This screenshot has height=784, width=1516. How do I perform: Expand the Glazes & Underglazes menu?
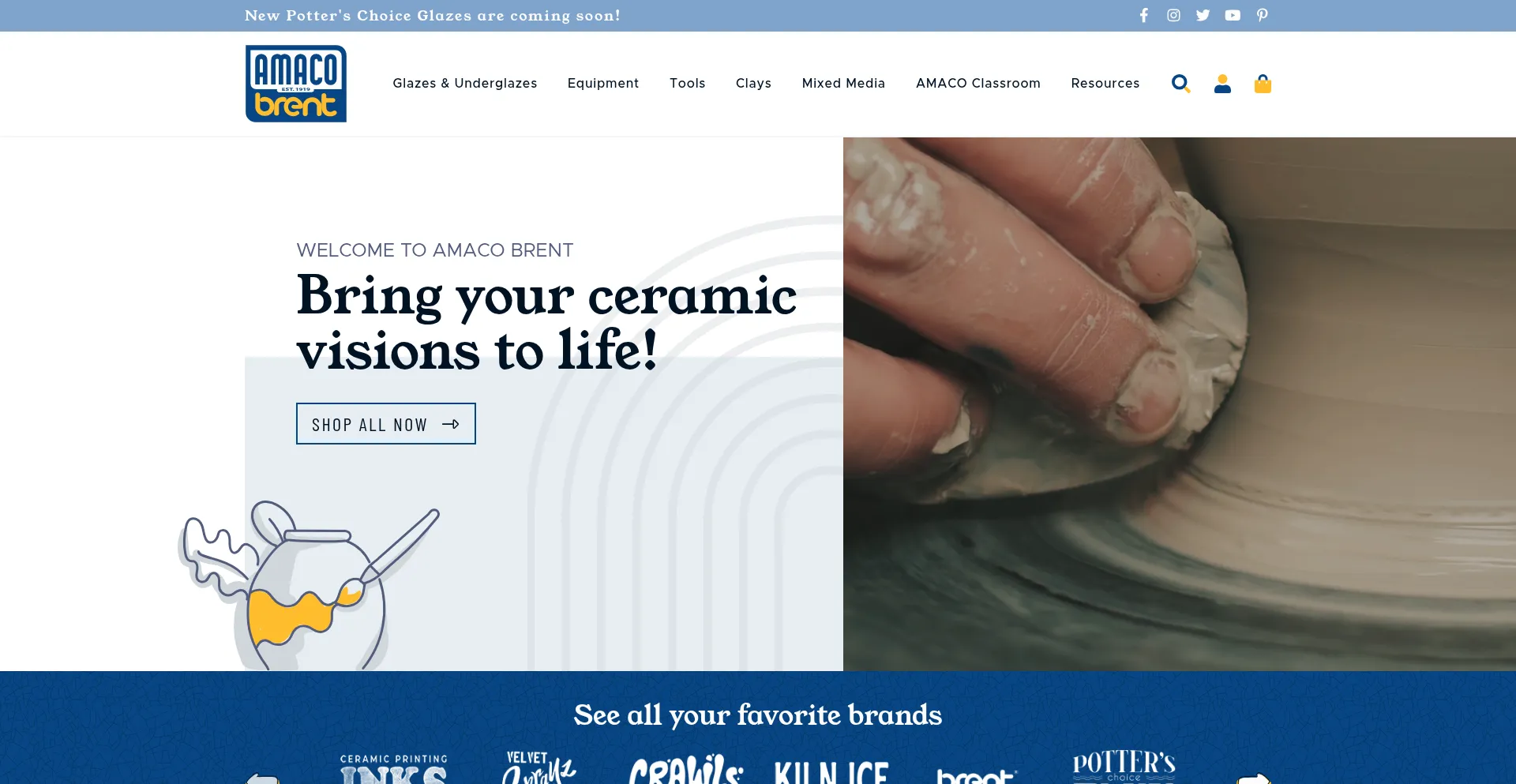tap(465, 83)
